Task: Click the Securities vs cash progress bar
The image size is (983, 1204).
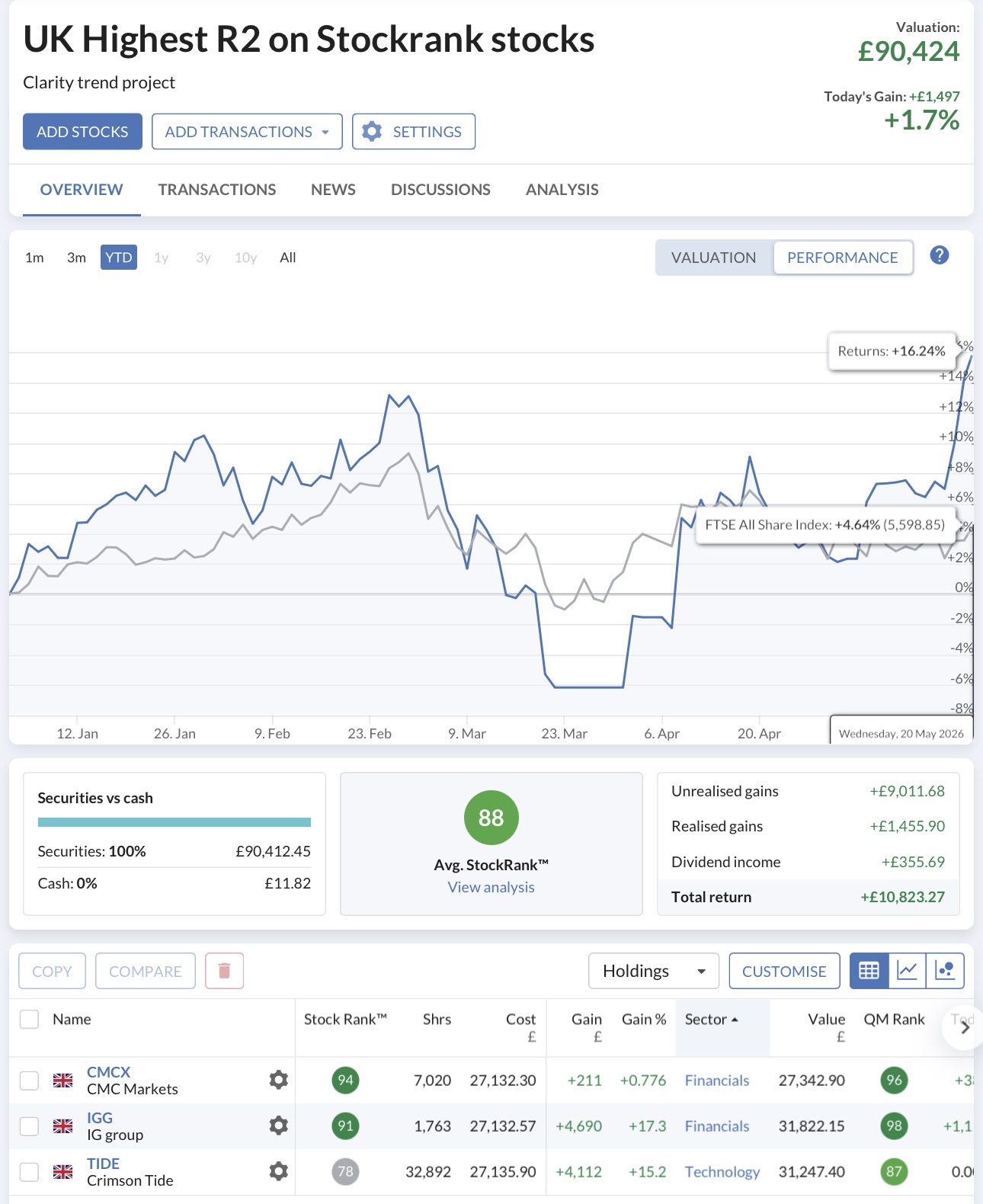Action: click(175, 822)
